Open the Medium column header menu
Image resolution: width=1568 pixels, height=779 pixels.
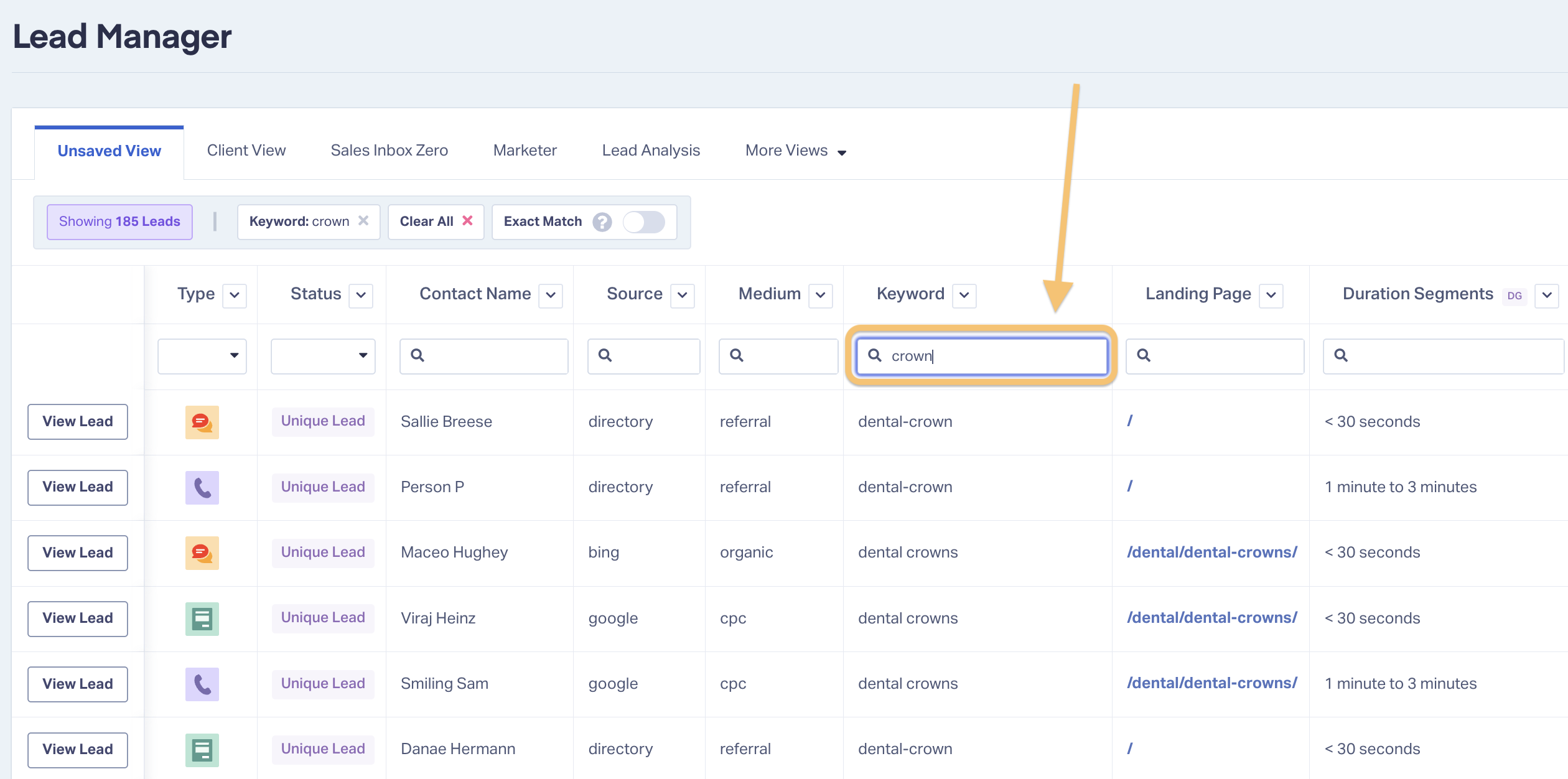[821, 296]
